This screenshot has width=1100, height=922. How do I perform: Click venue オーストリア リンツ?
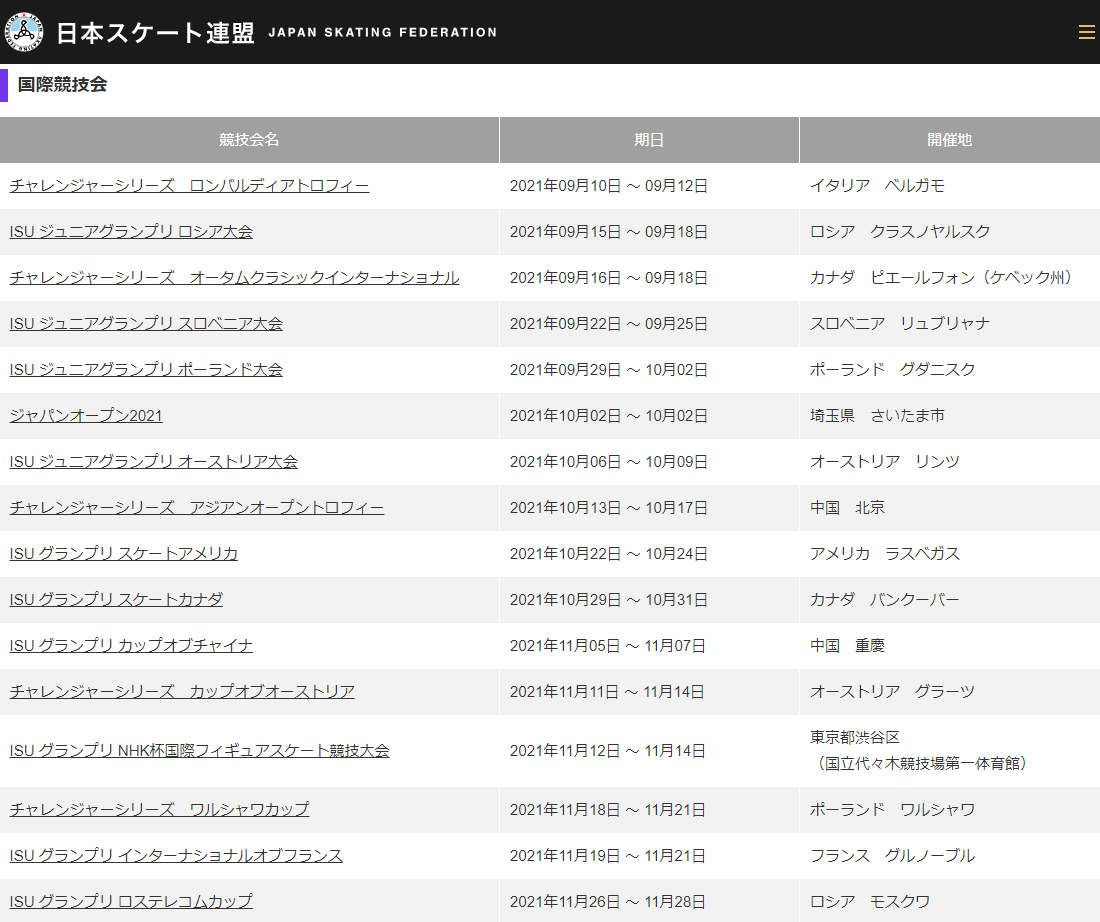tap(885, 462)
